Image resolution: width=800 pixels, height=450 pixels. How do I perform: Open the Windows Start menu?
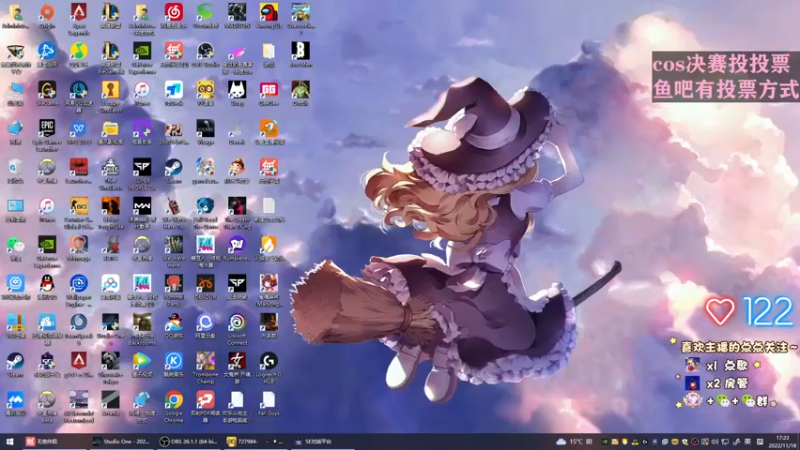point(9,441)
